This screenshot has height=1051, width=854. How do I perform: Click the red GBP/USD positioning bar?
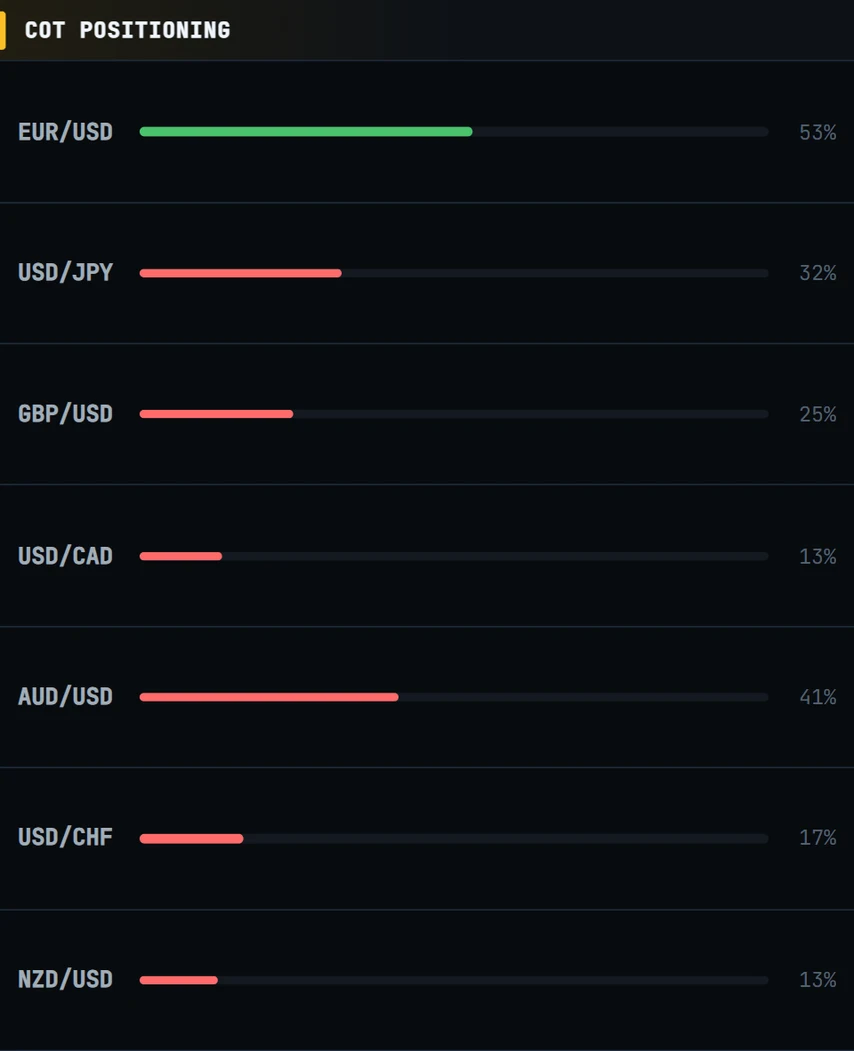pos(217,414)
